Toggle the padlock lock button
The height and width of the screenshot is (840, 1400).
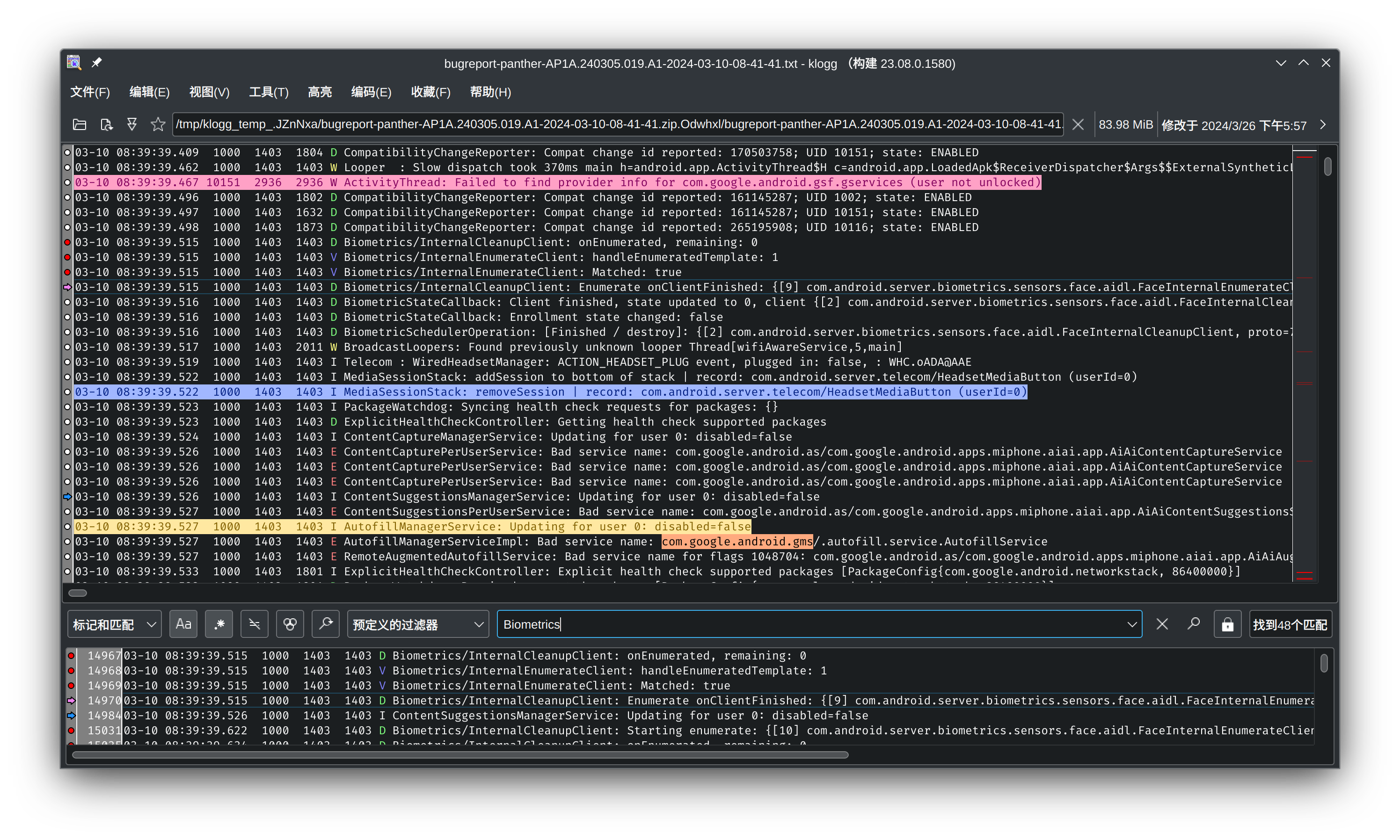(x=1227, y=624)
